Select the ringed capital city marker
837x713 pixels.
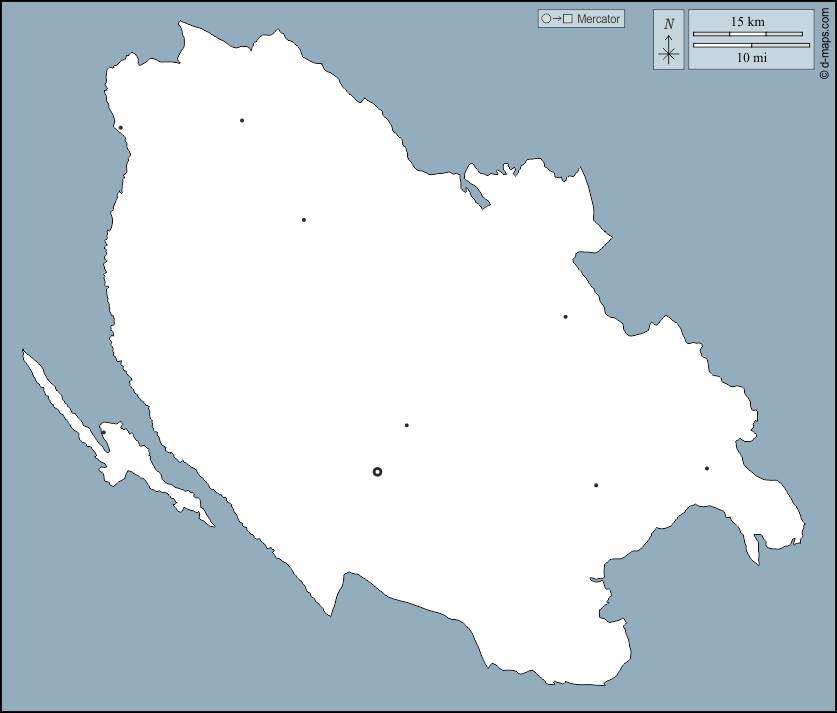point(377,471)
